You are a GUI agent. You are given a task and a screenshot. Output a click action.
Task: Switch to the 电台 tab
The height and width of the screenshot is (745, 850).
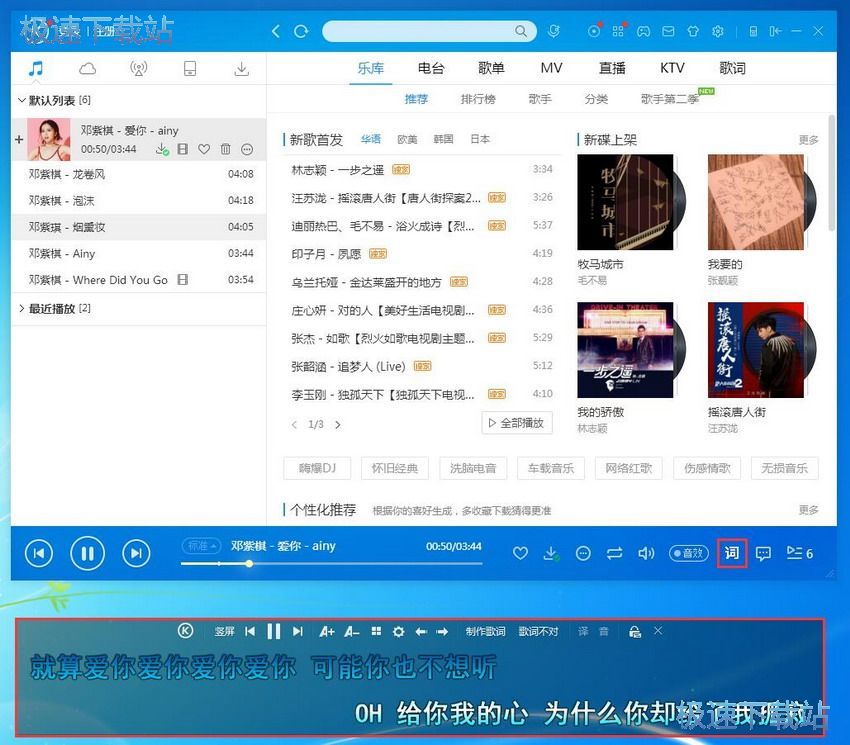(x=431, y=68)
